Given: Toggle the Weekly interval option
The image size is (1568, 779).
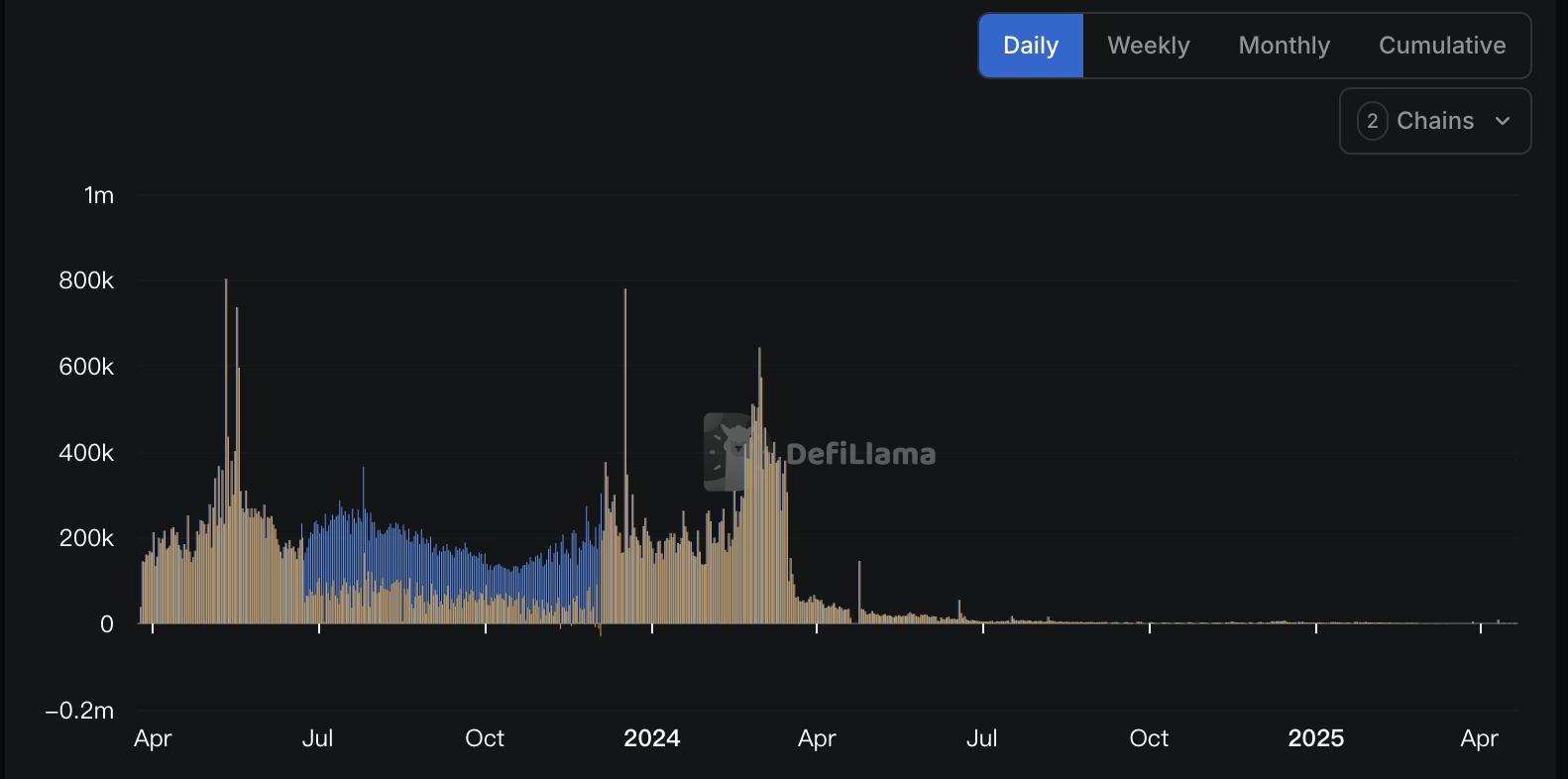Looking at the screenshot, I should 1148,46.
